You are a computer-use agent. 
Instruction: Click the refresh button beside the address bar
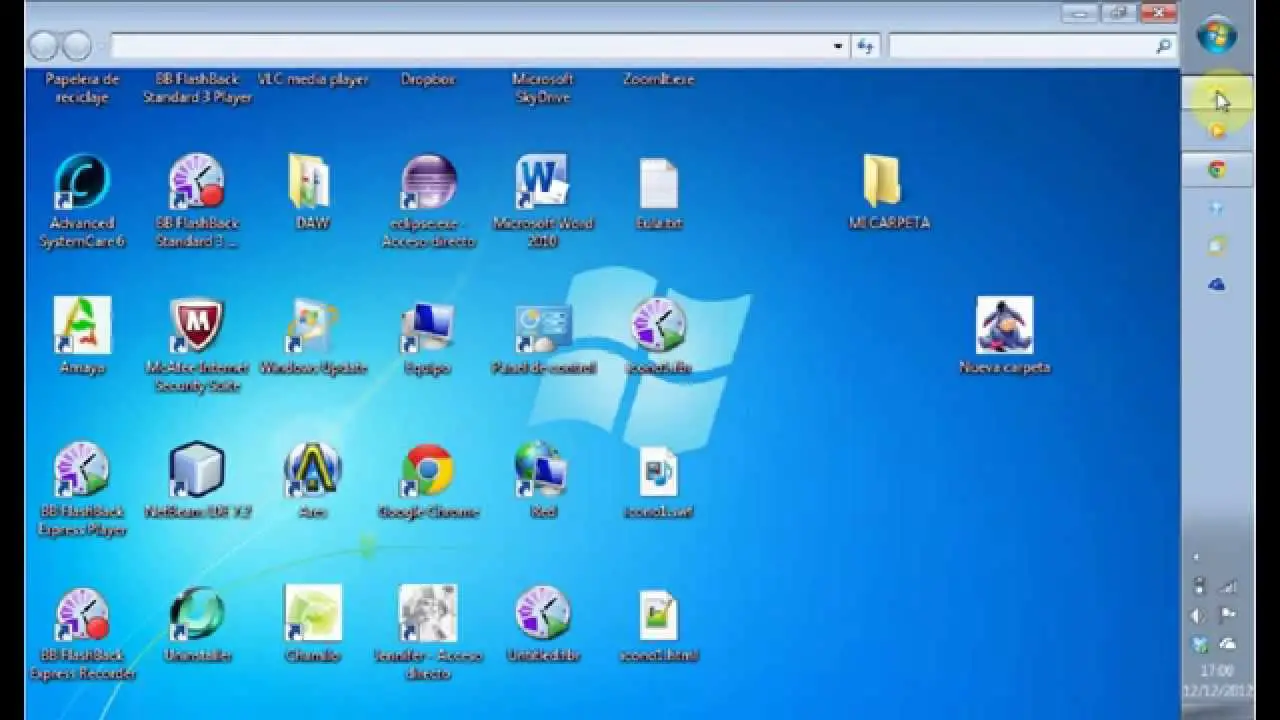pos(865,46)
